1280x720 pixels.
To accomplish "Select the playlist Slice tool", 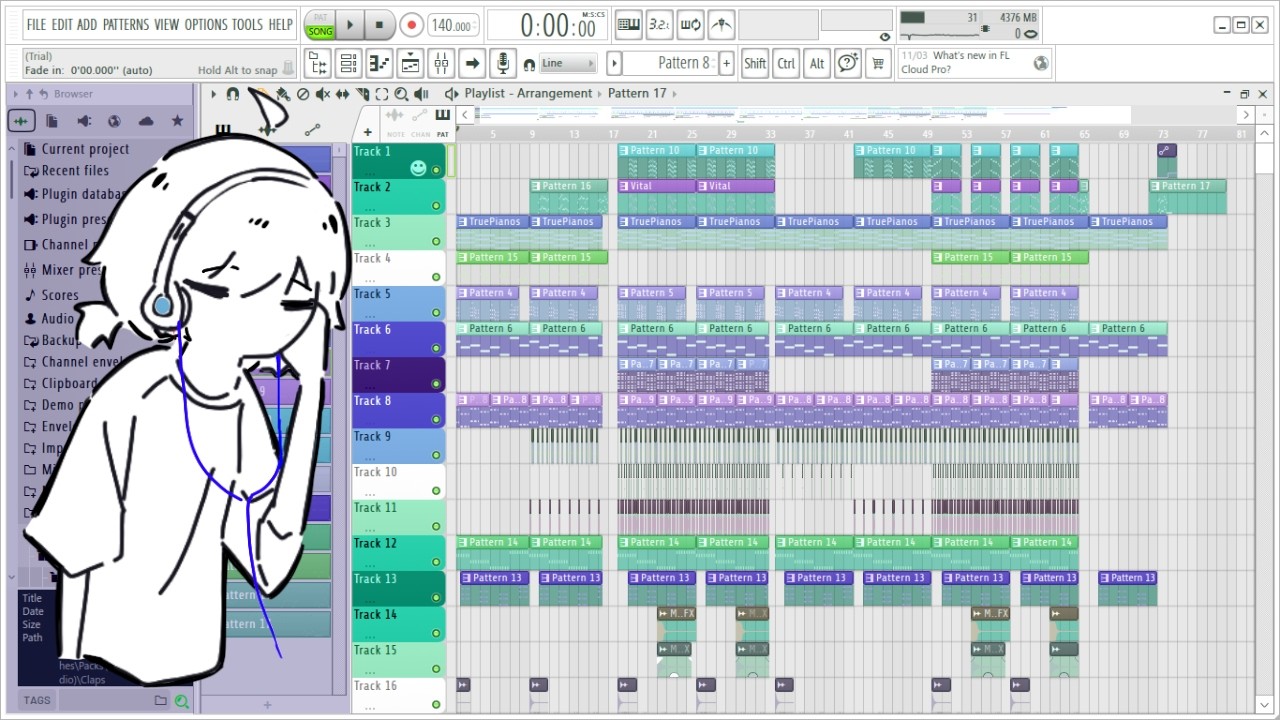I will coord(361,94).
